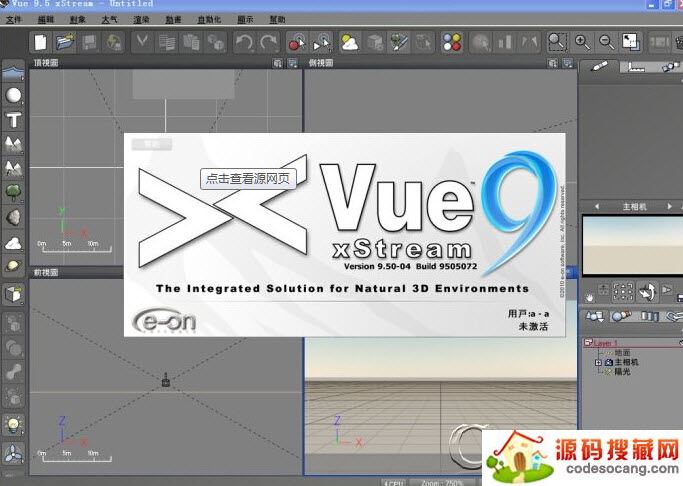Open the 文件 menu
The height and width of the screenshot is (486, 683).
pos(13,19)
